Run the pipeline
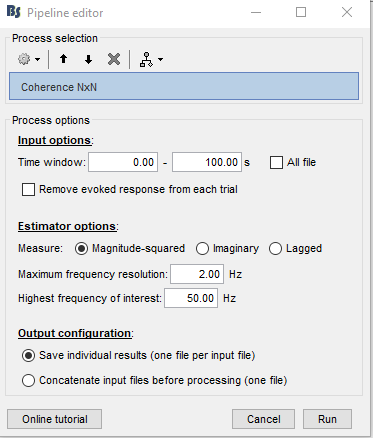 [327, 419]
